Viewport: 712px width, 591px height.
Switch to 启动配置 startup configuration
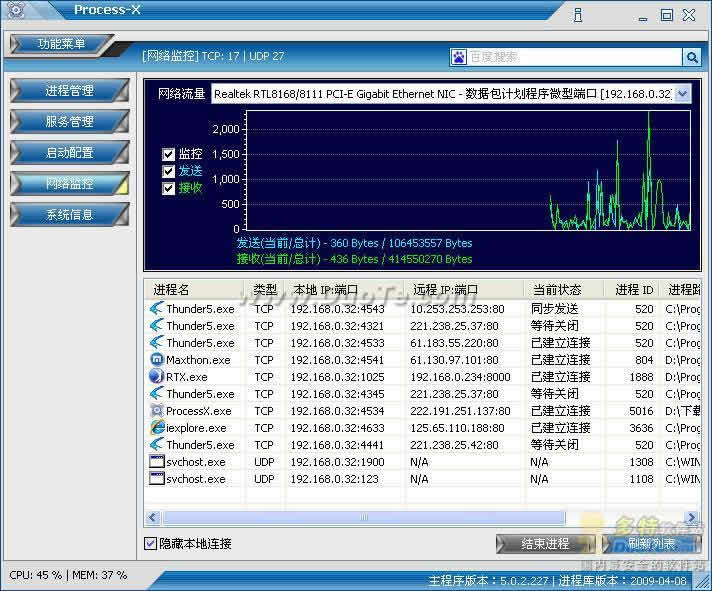tap(69, 153)
